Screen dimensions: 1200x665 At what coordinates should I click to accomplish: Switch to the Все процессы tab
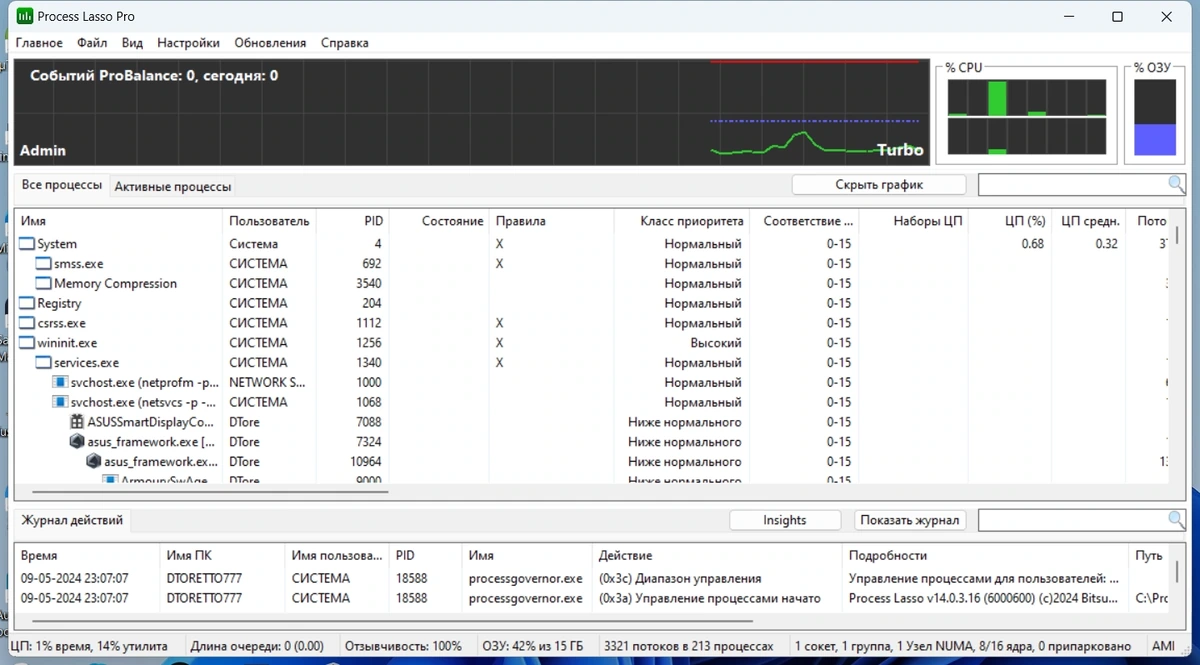coord(62,185)
